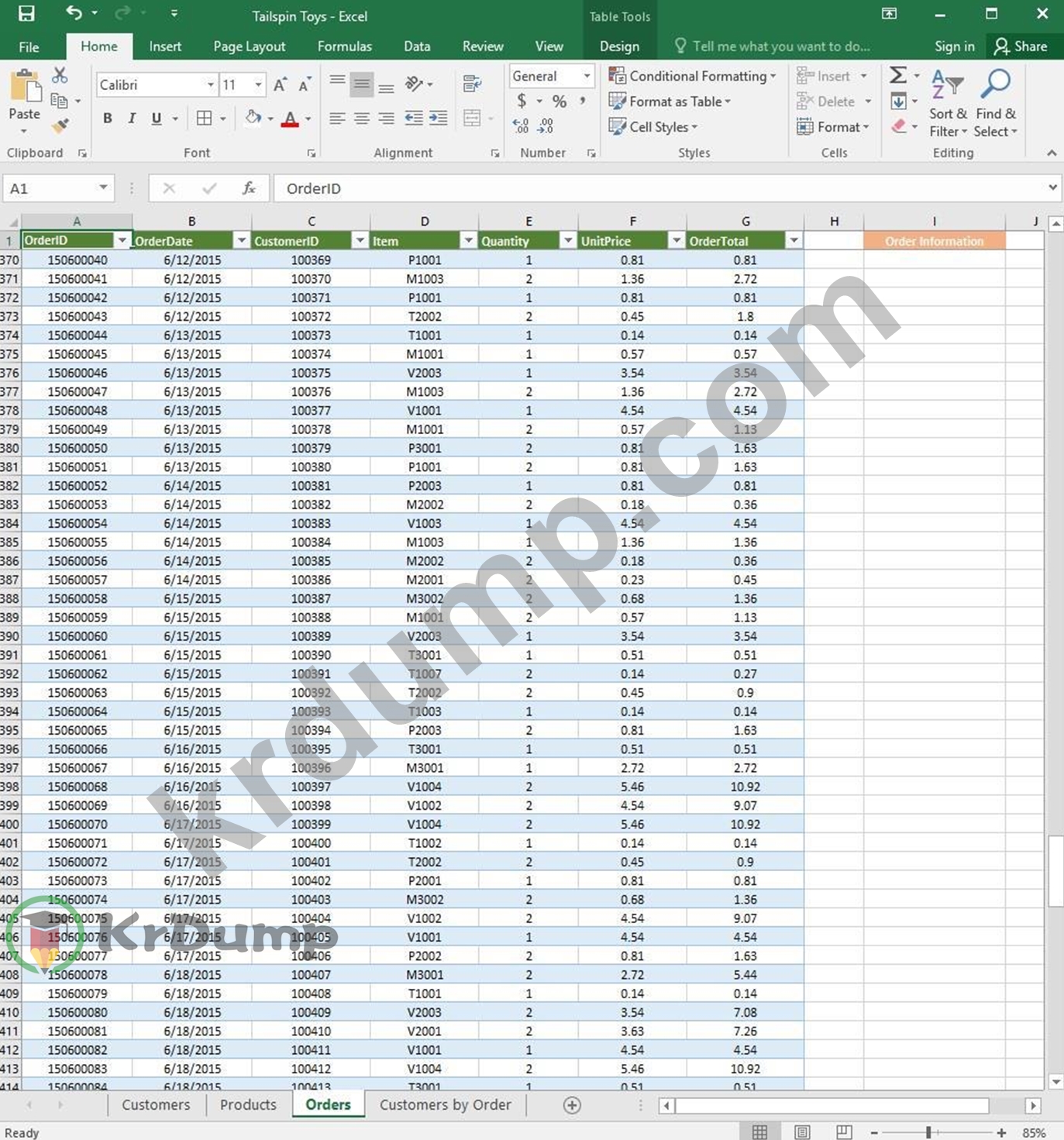
Task: Open the Item column filter dropdown
Action: coord(469,241)
